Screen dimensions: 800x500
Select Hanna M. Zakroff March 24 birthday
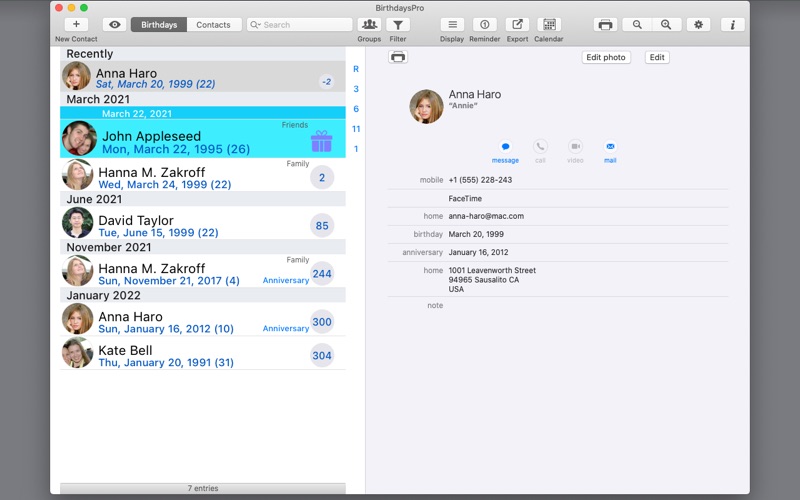point(203,175)
